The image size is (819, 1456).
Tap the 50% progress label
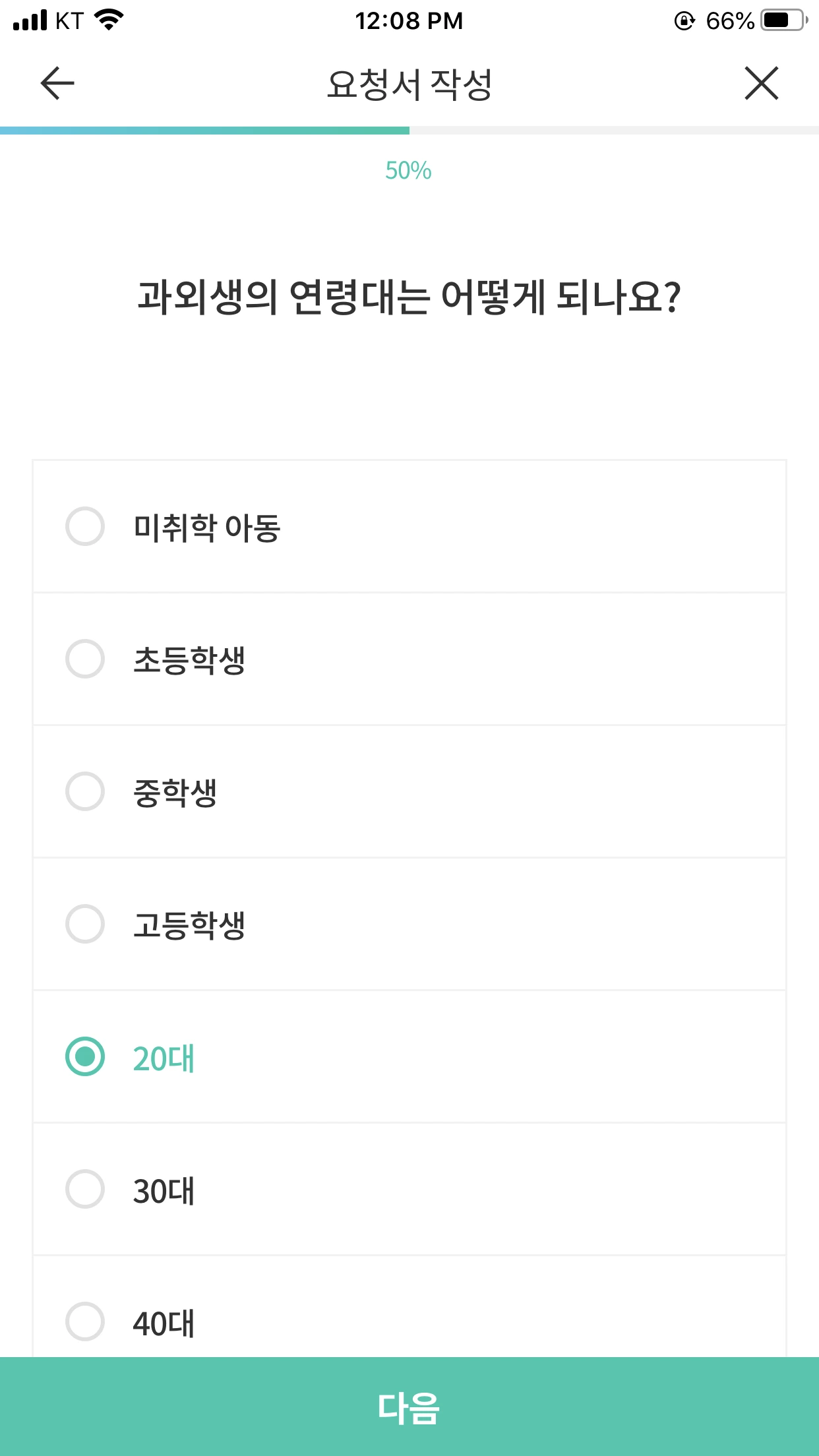pos(408,171)
